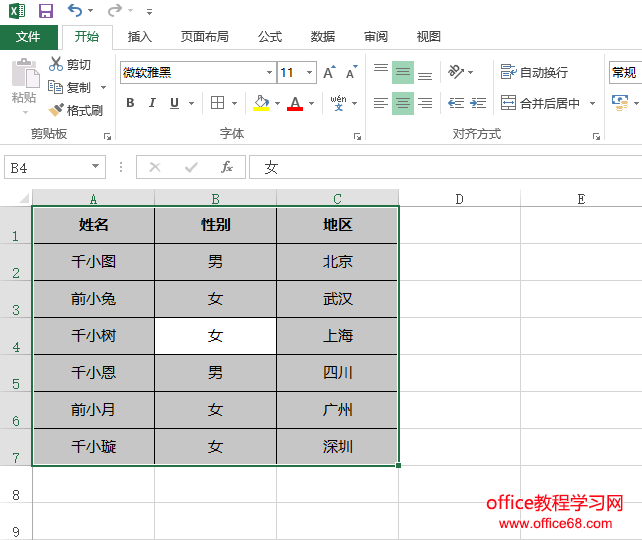Click the Undo arrow icon
This screenshot has width=642, height=540.
[75, 10]
